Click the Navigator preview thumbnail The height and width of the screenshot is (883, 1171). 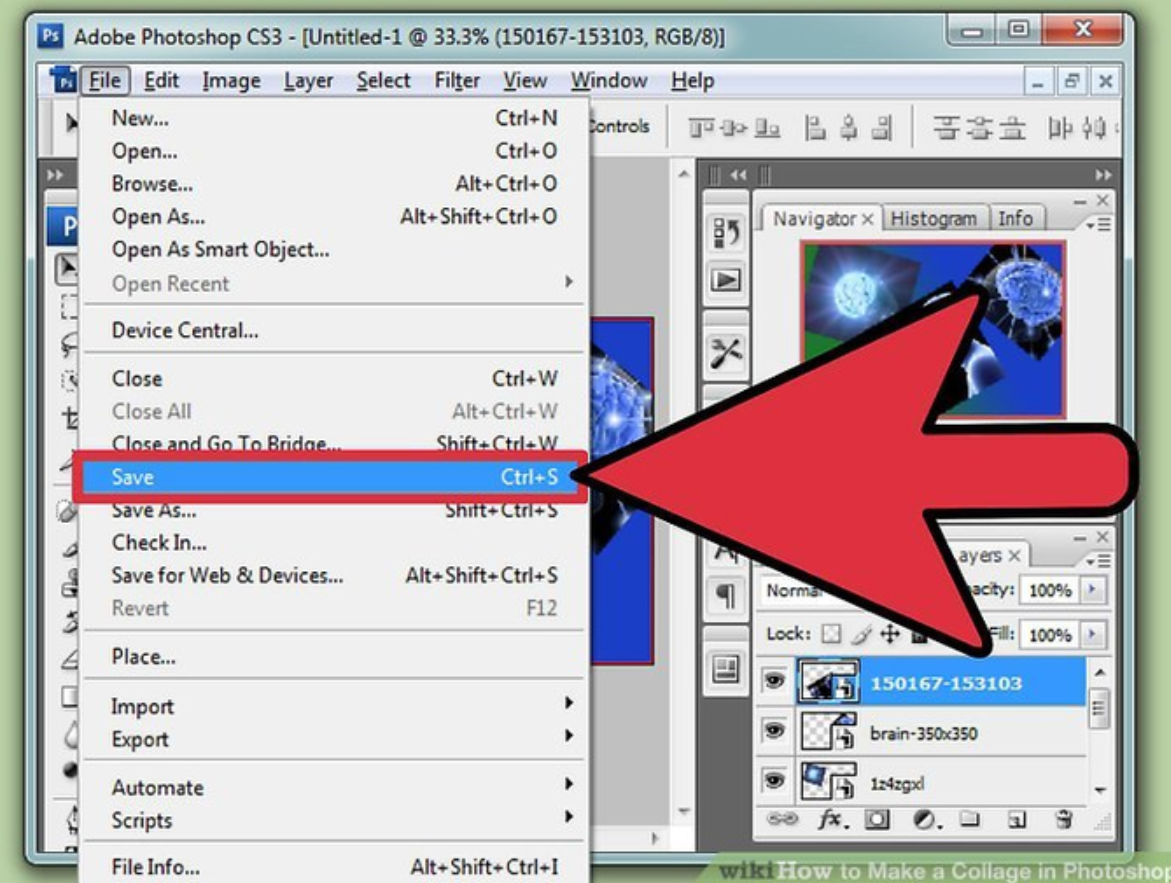[933, 329]
